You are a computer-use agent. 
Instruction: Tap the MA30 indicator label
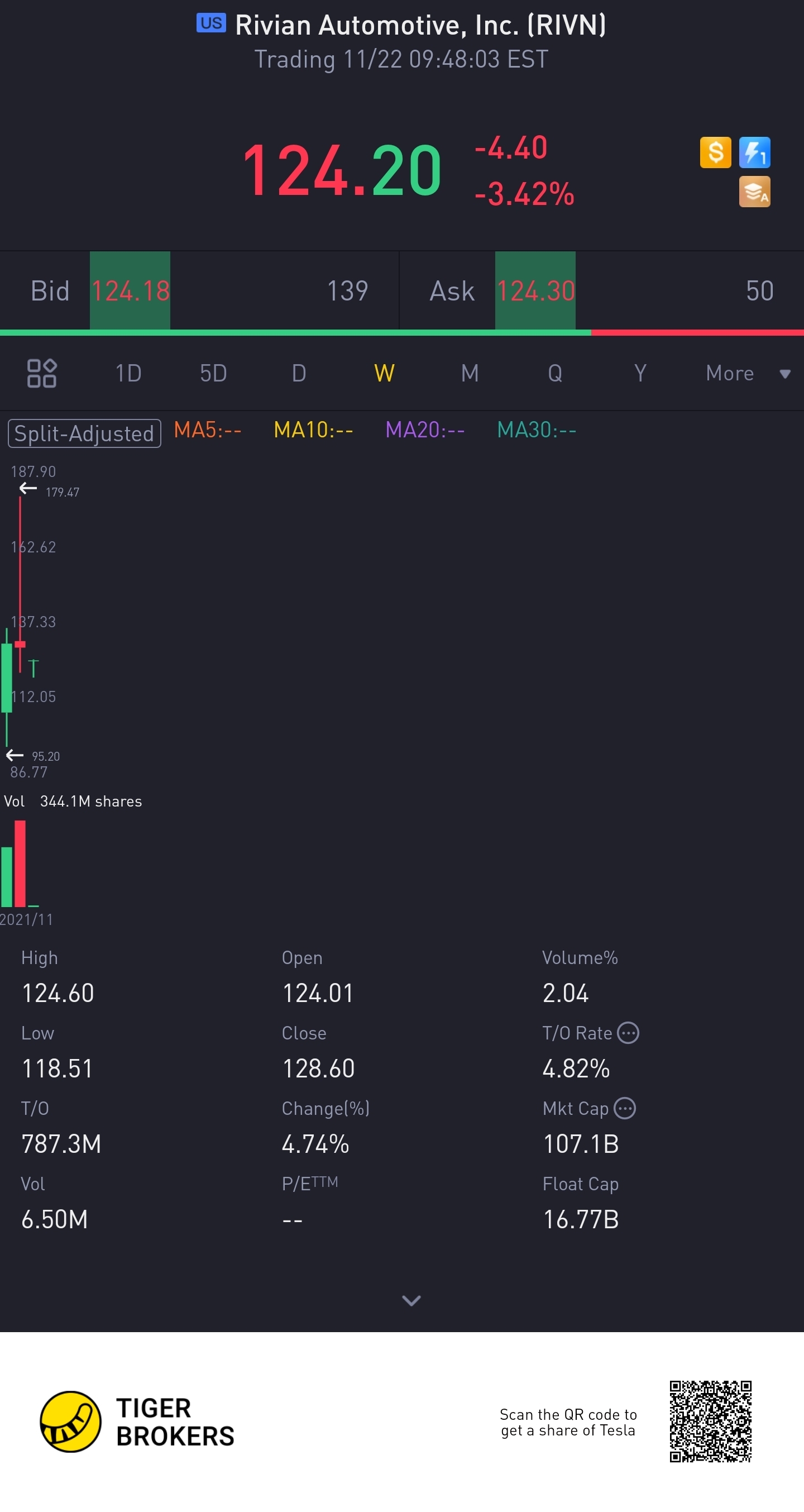tap(537, 430)
